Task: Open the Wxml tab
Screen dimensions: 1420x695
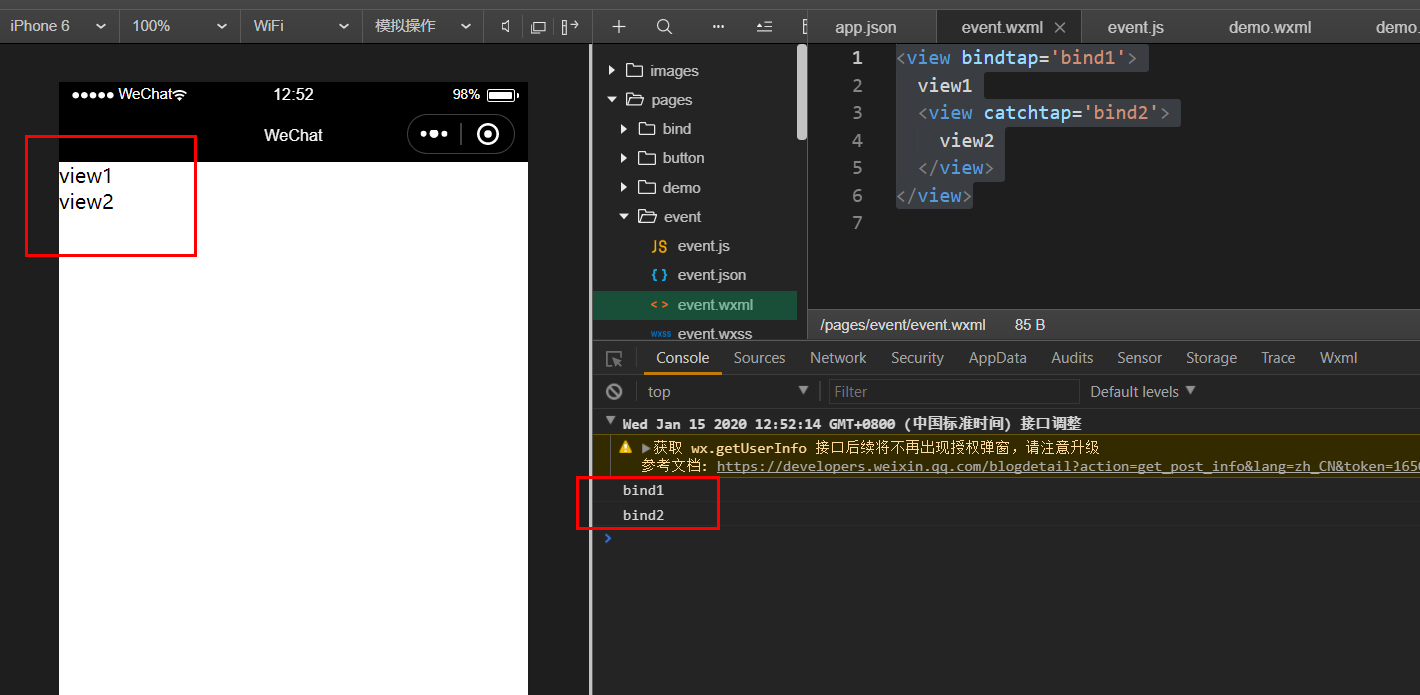Action: pos(1338,358)
